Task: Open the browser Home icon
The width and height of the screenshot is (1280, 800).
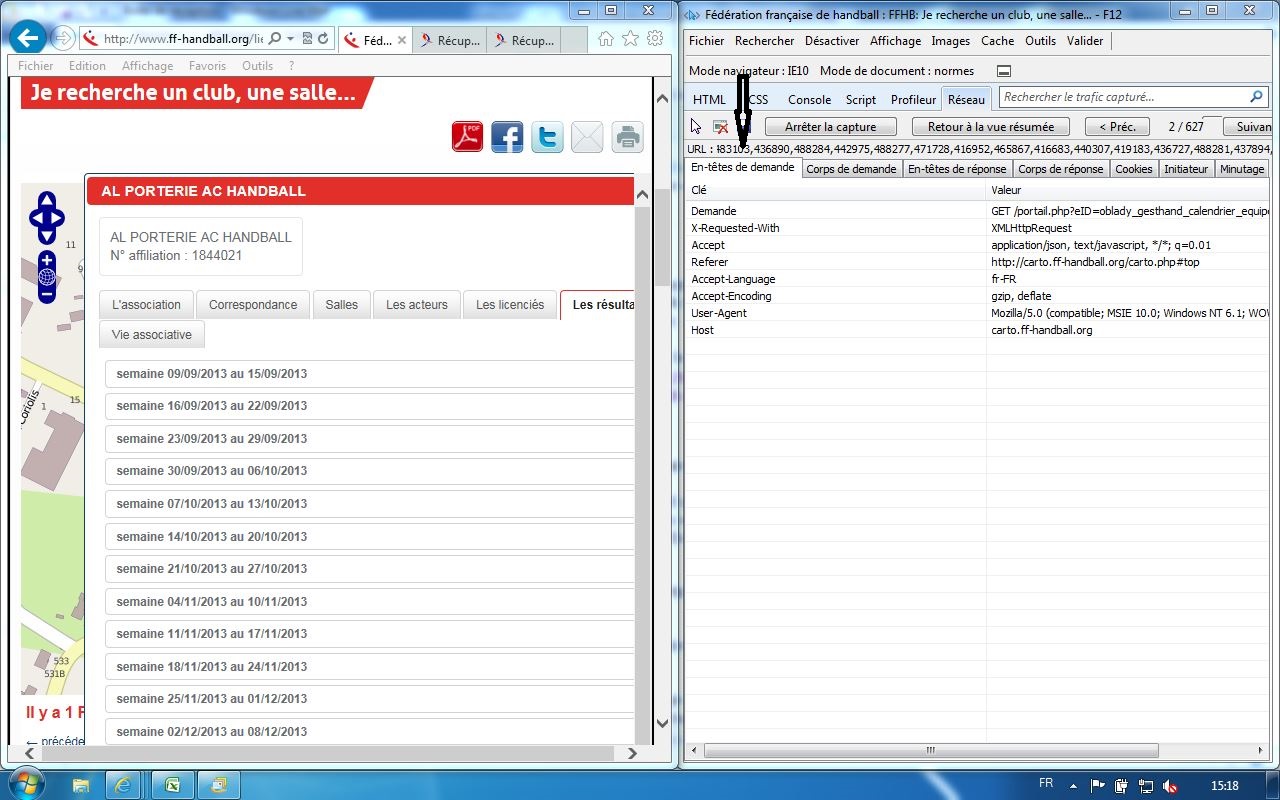Action: click(605, 39)
